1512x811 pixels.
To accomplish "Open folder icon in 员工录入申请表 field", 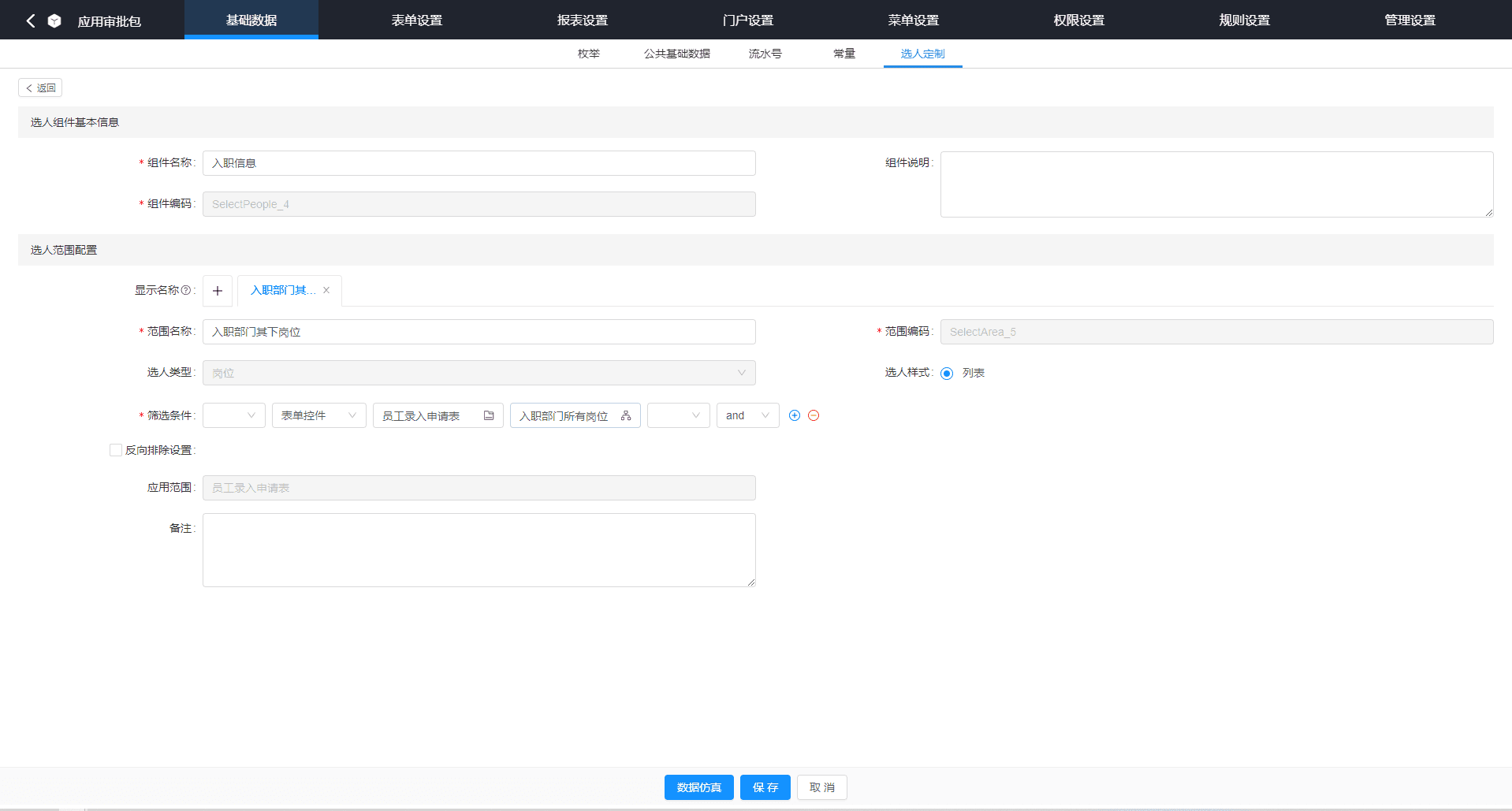I will [489, 415].
